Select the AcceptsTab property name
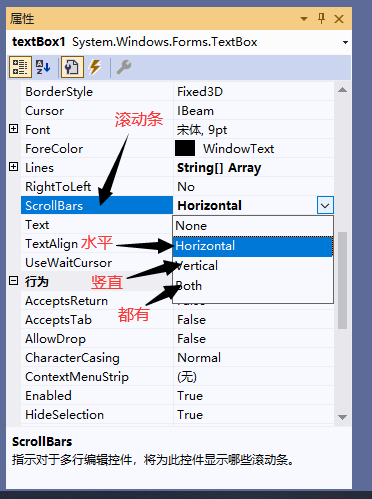 pos(58,320)
